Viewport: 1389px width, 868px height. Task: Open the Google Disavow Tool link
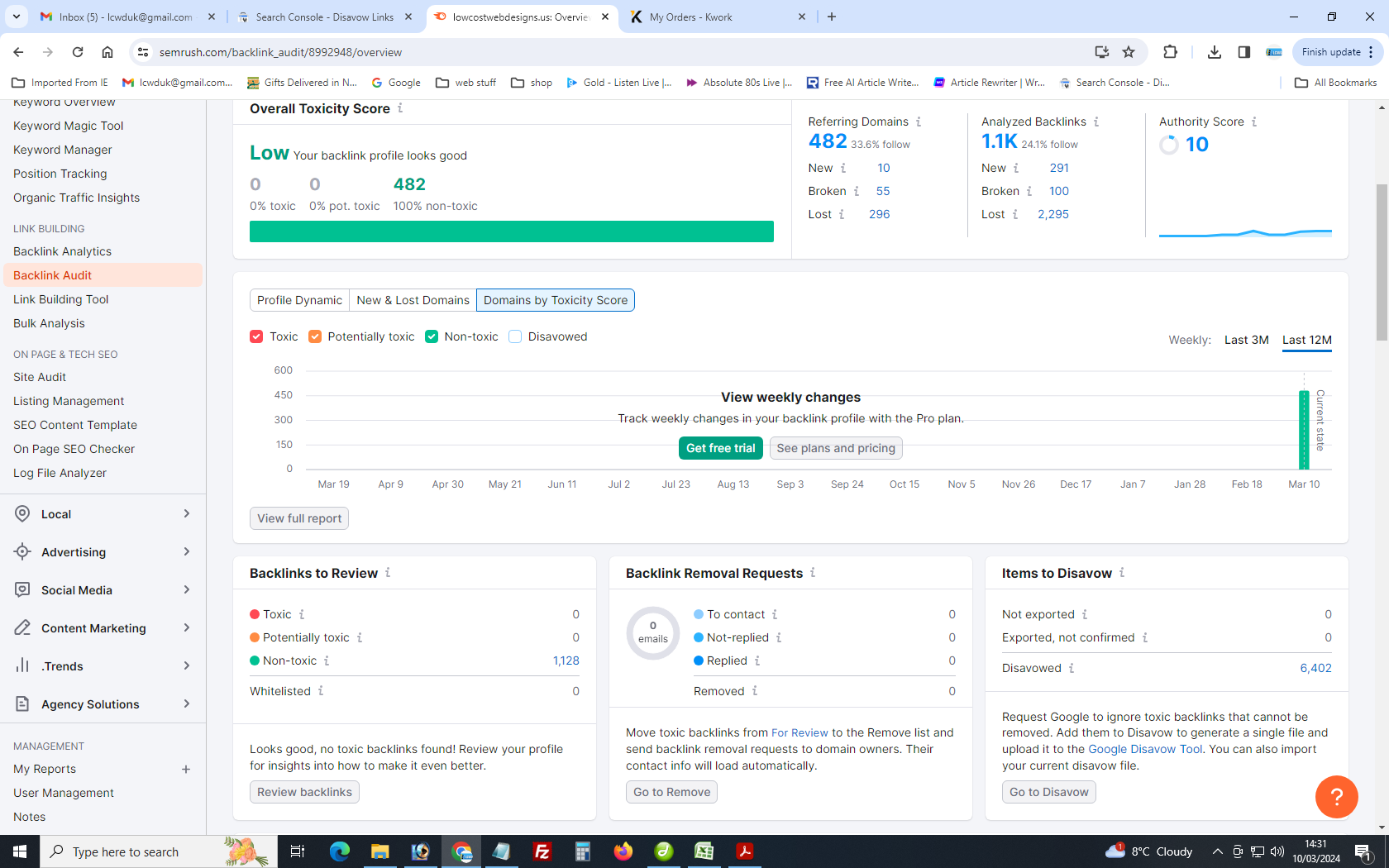tap(1145, 749)
